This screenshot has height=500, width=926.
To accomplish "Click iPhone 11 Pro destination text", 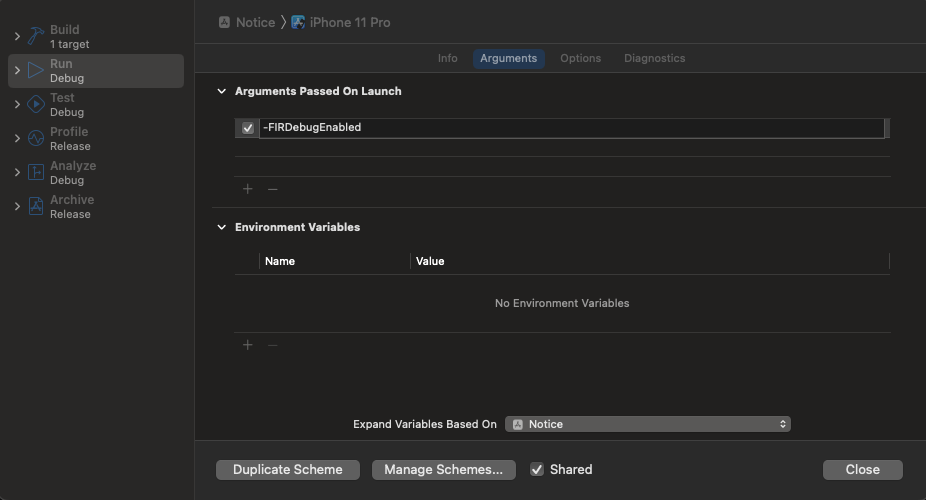I will coord(350,22).
